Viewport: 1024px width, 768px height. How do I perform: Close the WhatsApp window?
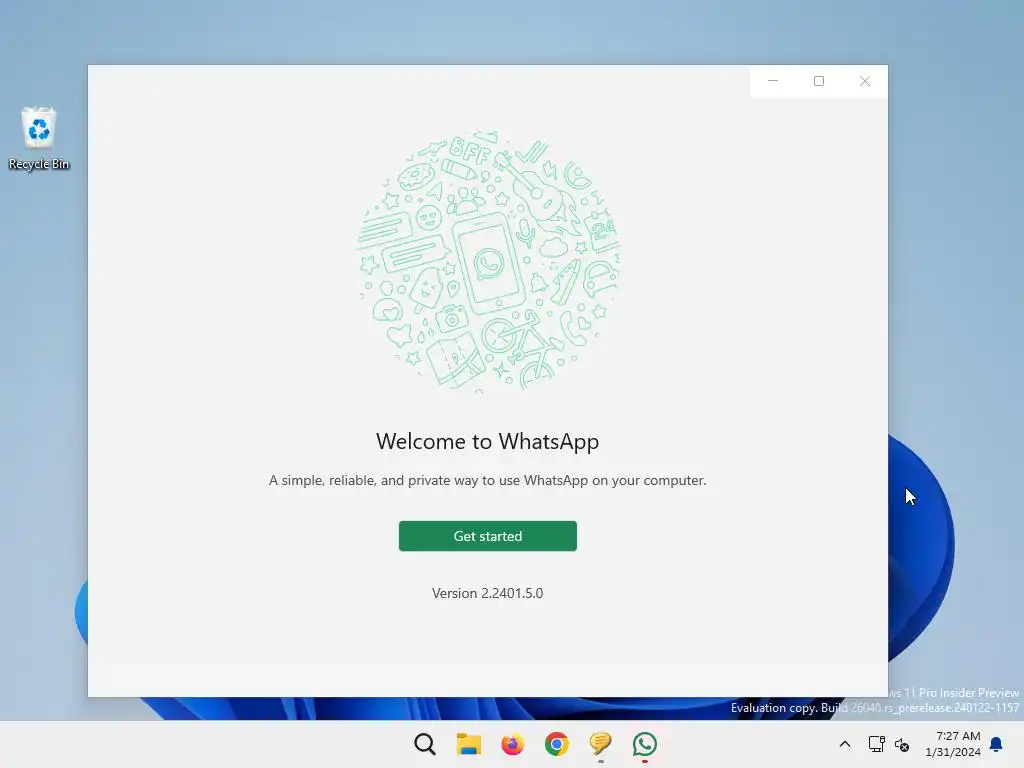coord(865,81)
